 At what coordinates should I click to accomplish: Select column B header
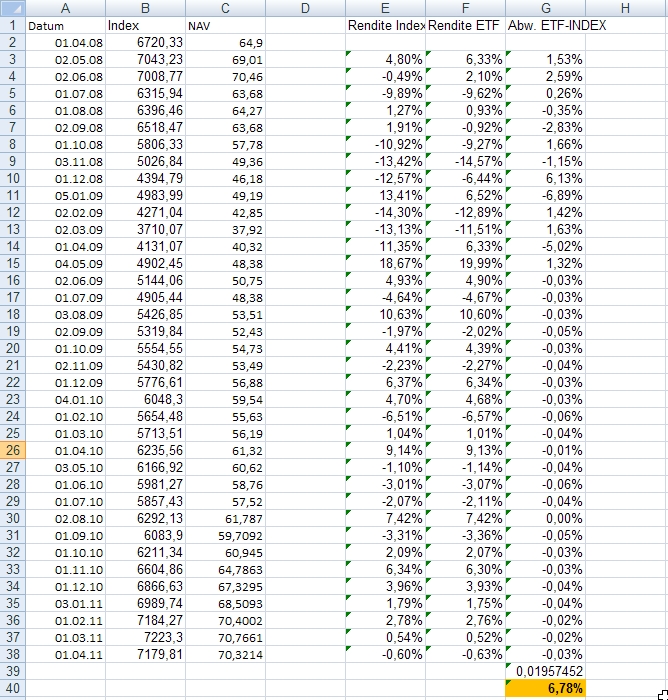146,8
